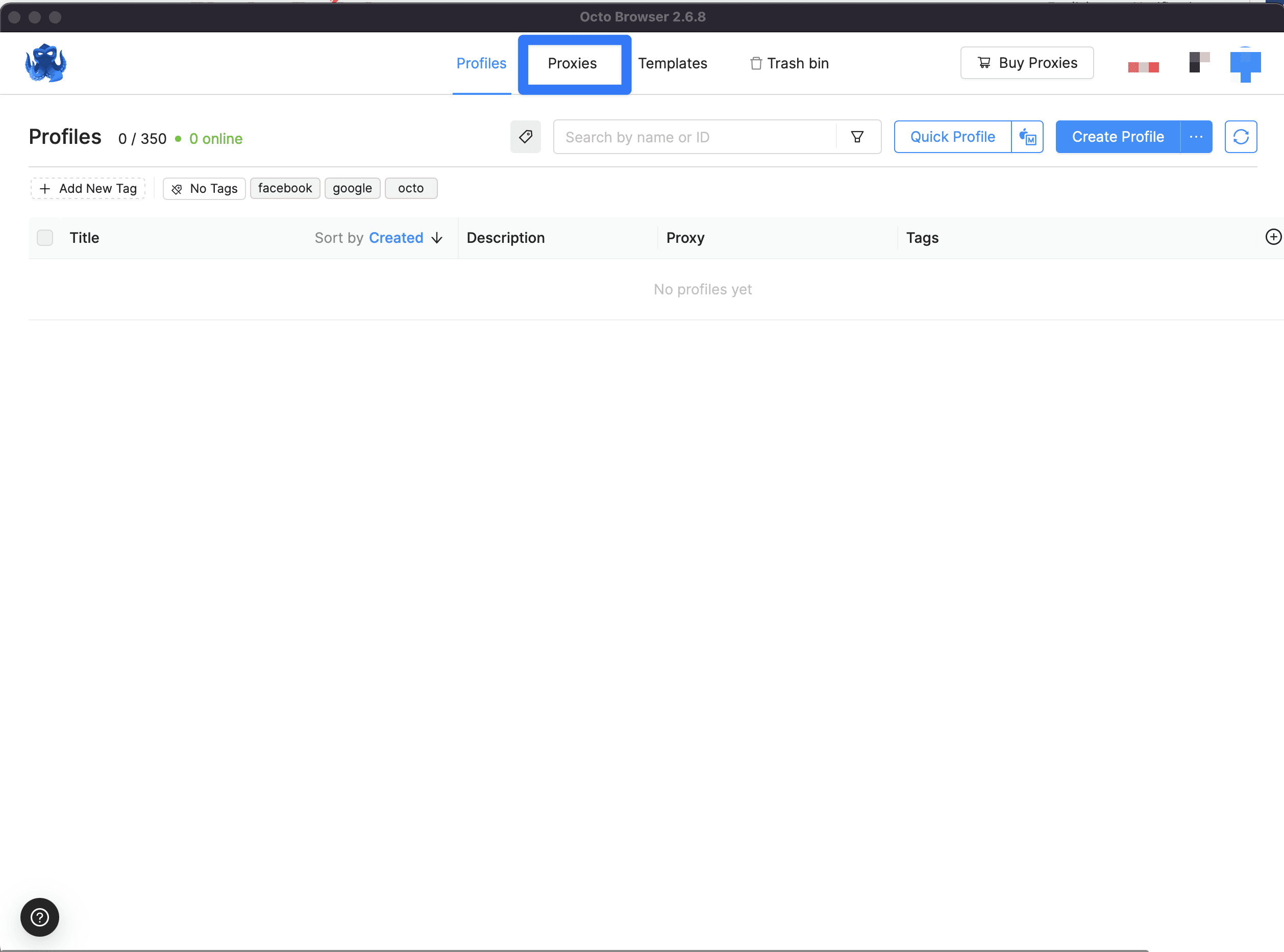Click the Create Profile button

pyautogui.click(x=1118, y=137)
